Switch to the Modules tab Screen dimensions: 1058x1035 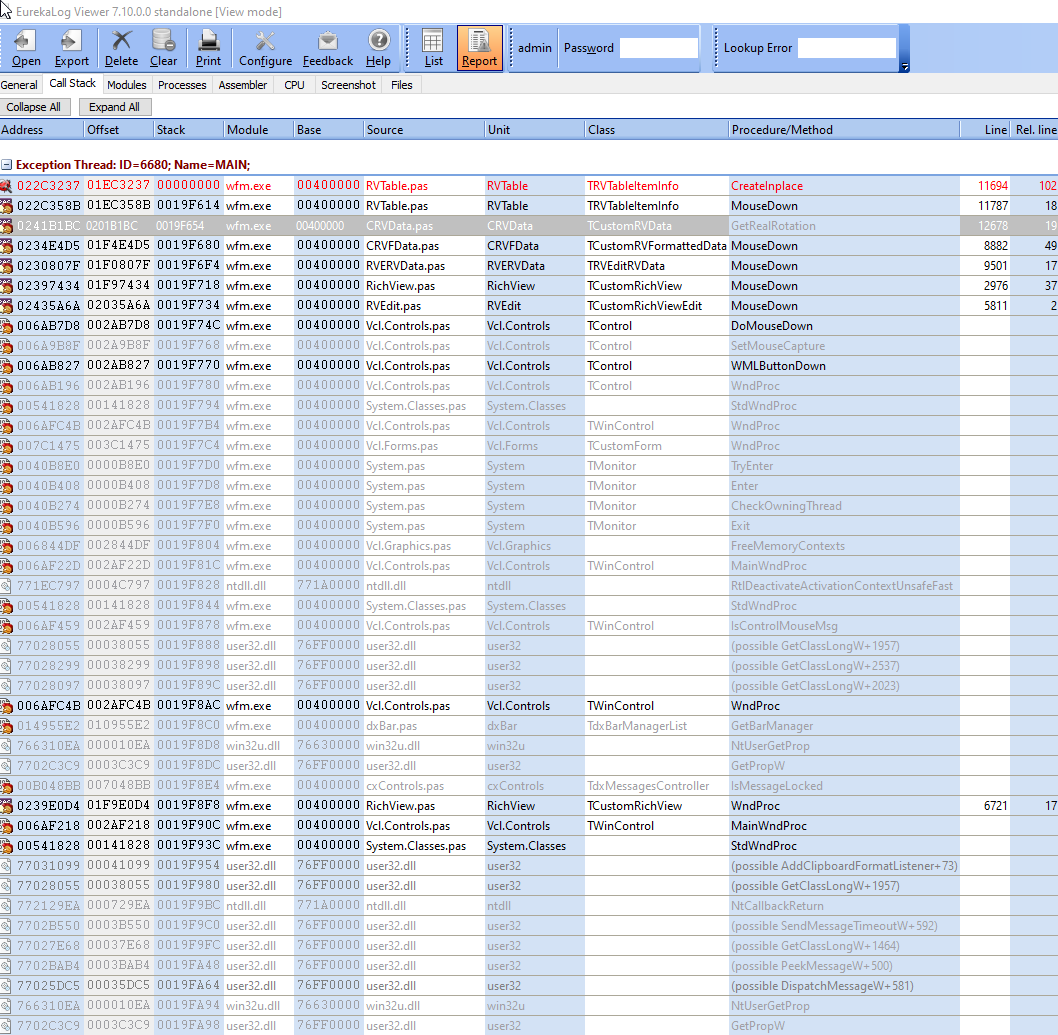[126, 85]
